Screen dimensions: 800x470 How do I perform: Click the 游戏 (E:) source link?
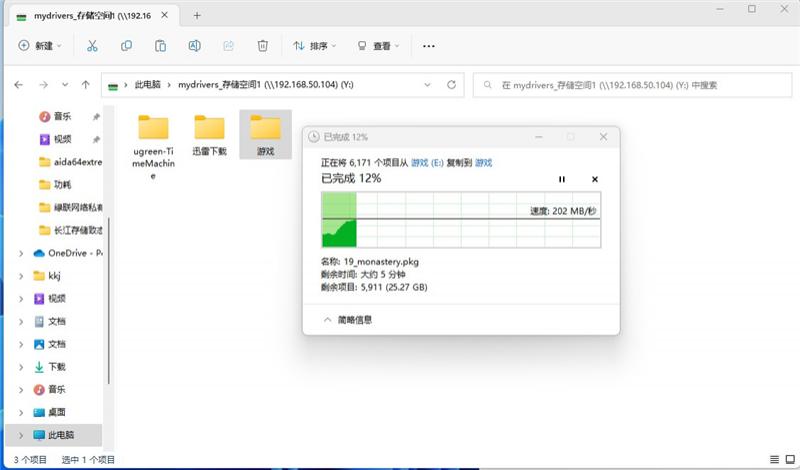click(x=427, y=163)
